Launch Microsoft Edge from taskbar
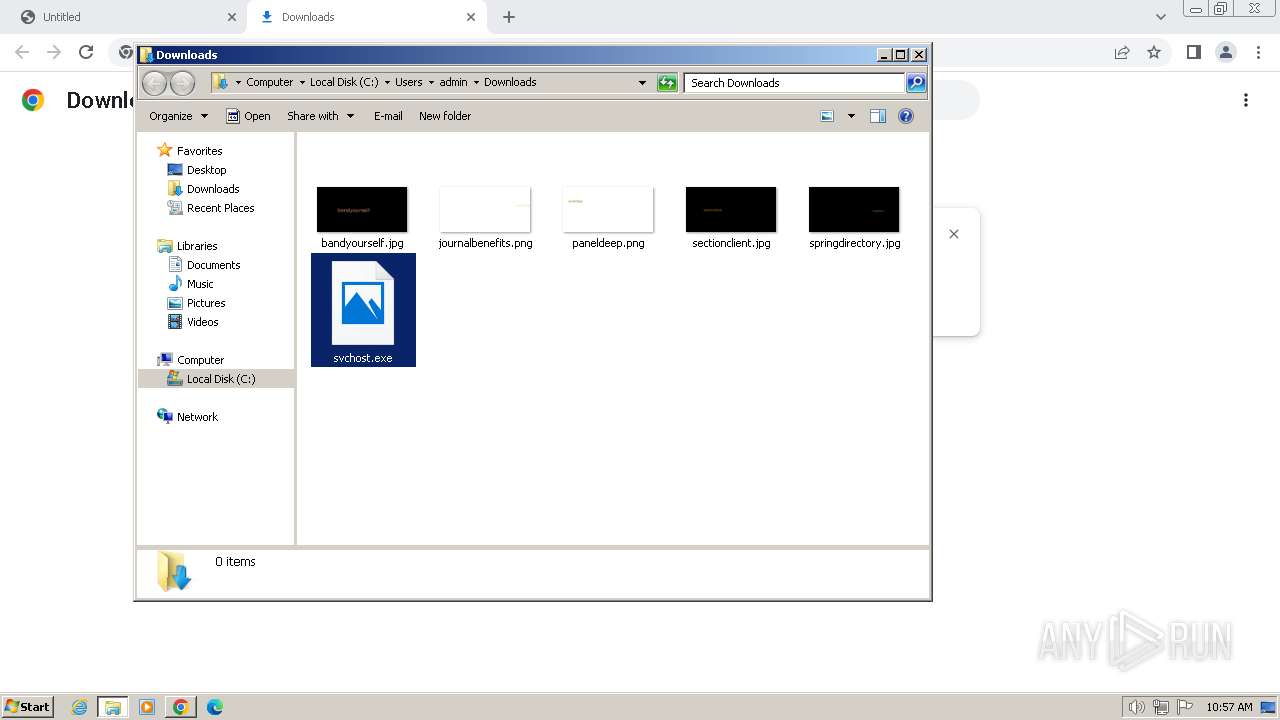Image resolution: width=1280 pixels, height=720 pixels. [215, 707]
